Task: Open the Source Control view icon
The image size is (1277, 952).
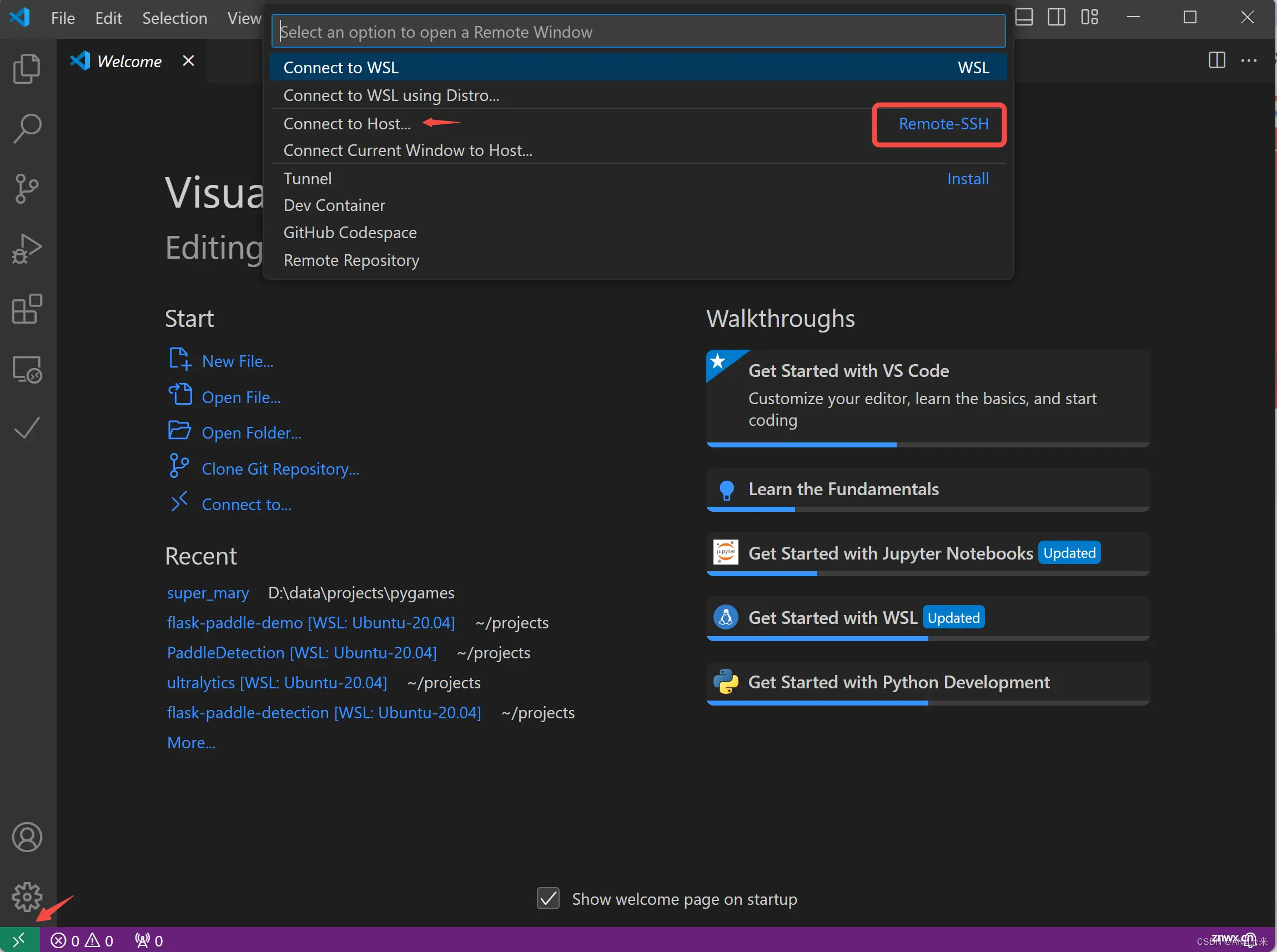Action: click(x=27, y=188)
